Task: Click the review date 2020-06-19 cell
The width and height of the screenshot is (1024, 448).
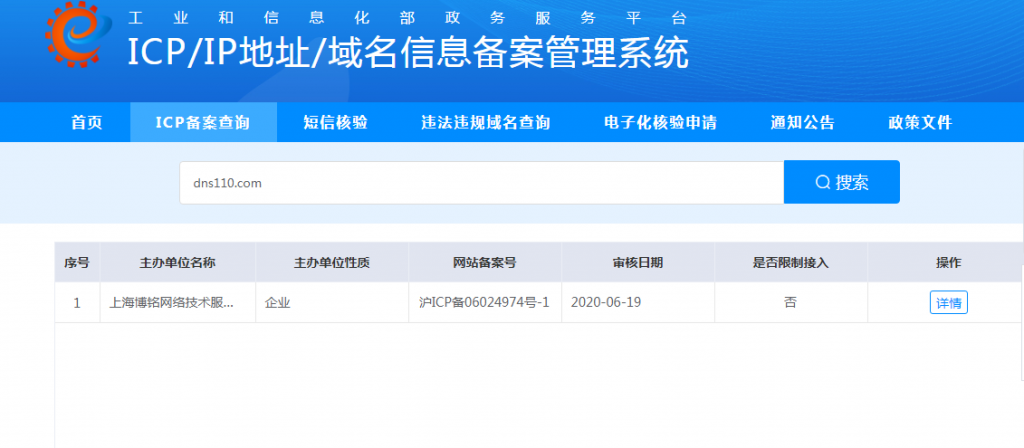Action: point(607,303)
